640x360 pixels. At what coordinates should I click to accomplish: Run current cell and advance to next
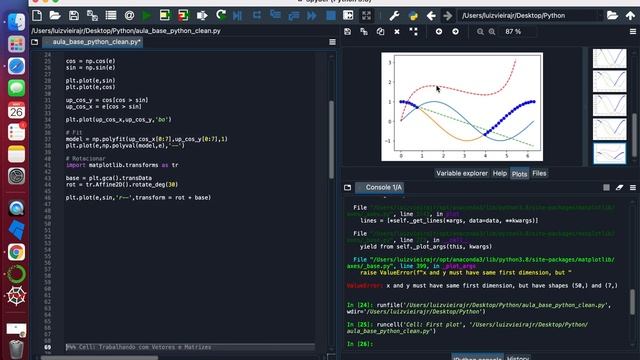click(x=183, y=16)
